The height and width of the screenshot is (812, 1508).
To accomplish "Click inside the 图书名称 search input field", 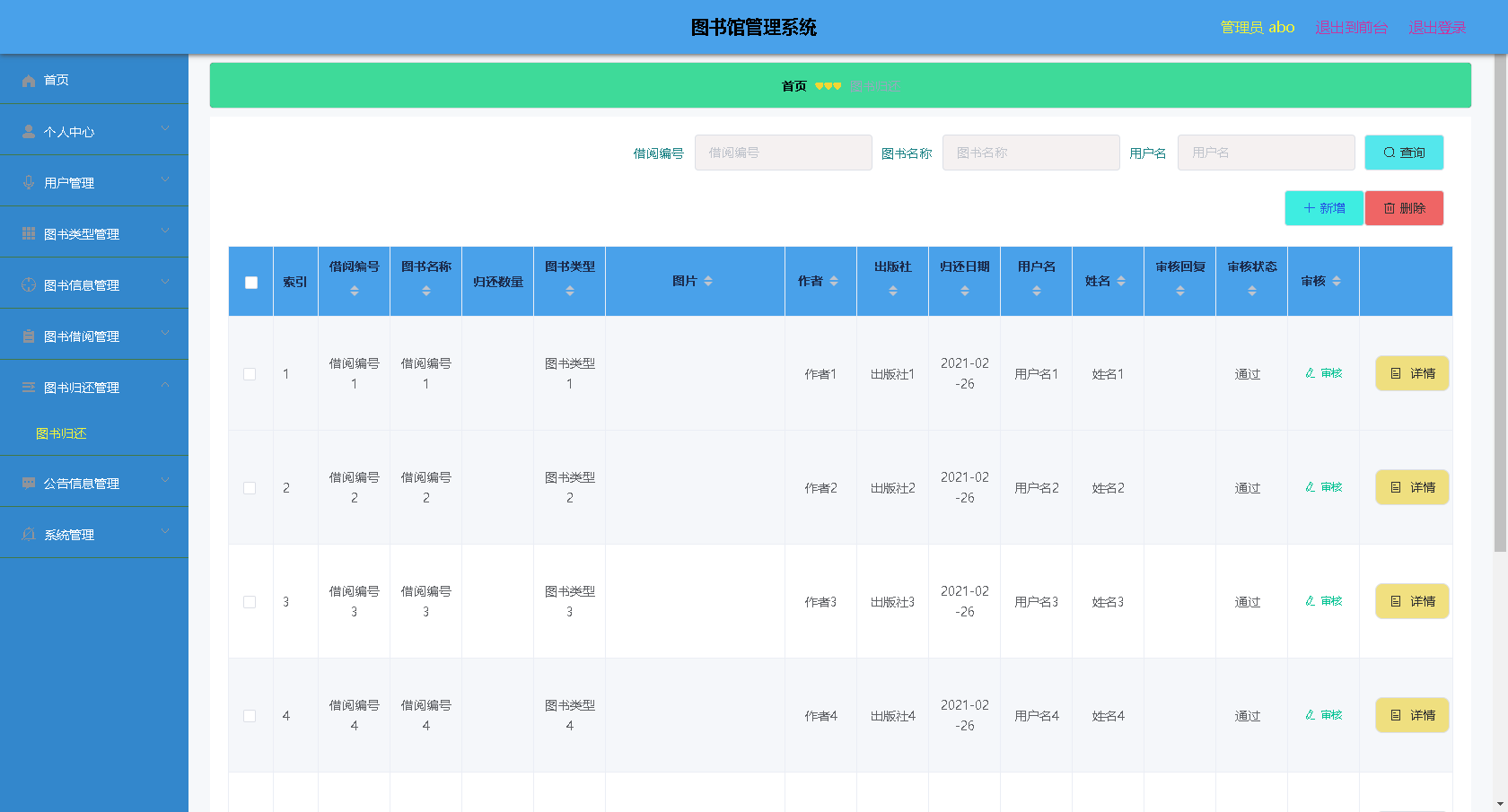I will pos(1030,153).
